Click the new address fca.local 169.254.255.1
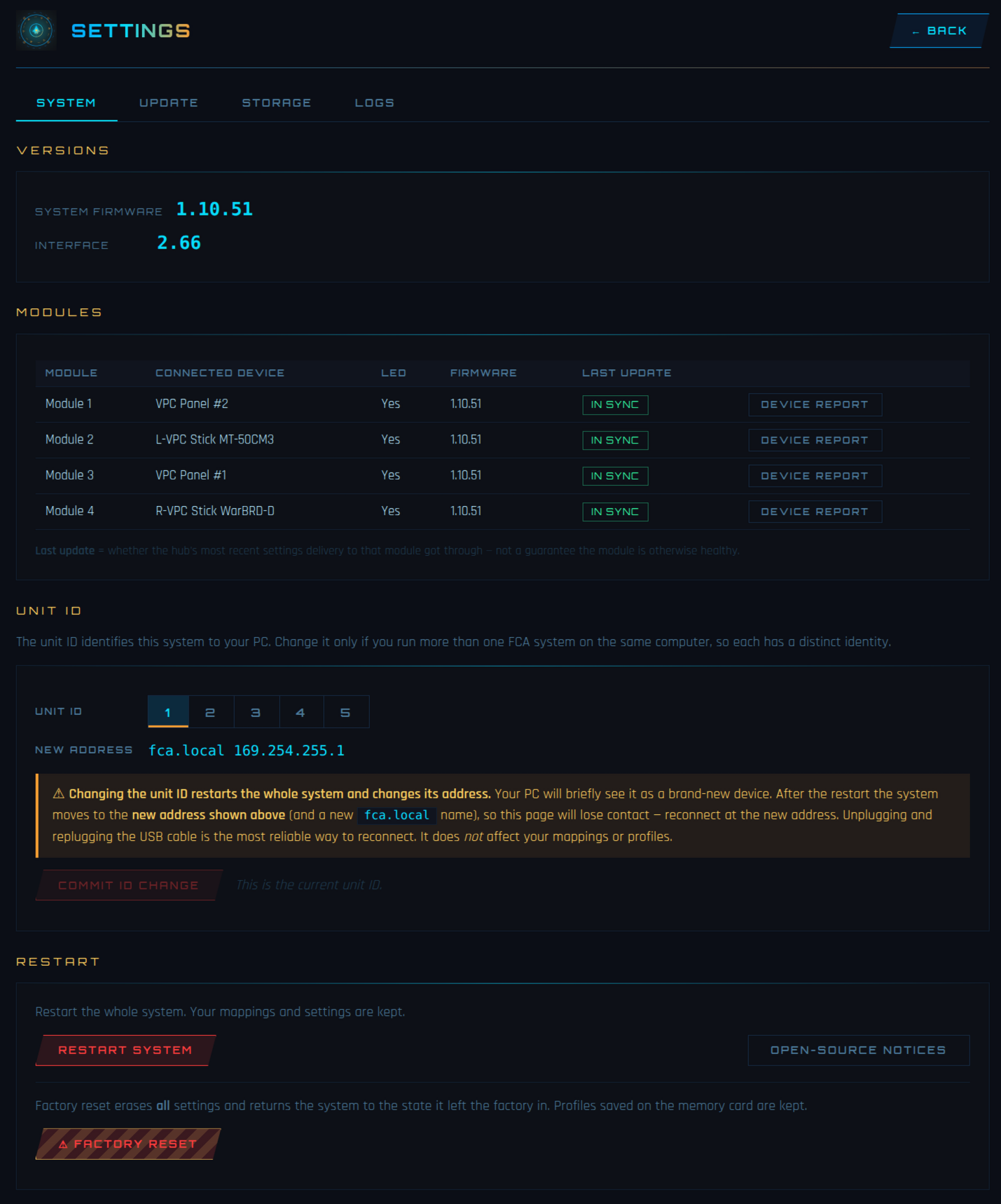 tap(247, 751)
